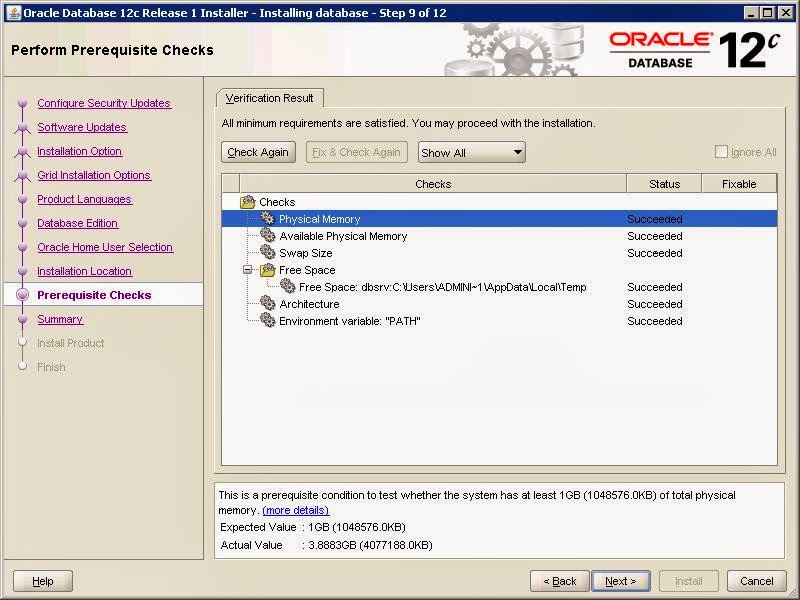Click the Check Again button
Image resolution: width=800 pixels, height=600 pixels.
(x=258, y=152)
